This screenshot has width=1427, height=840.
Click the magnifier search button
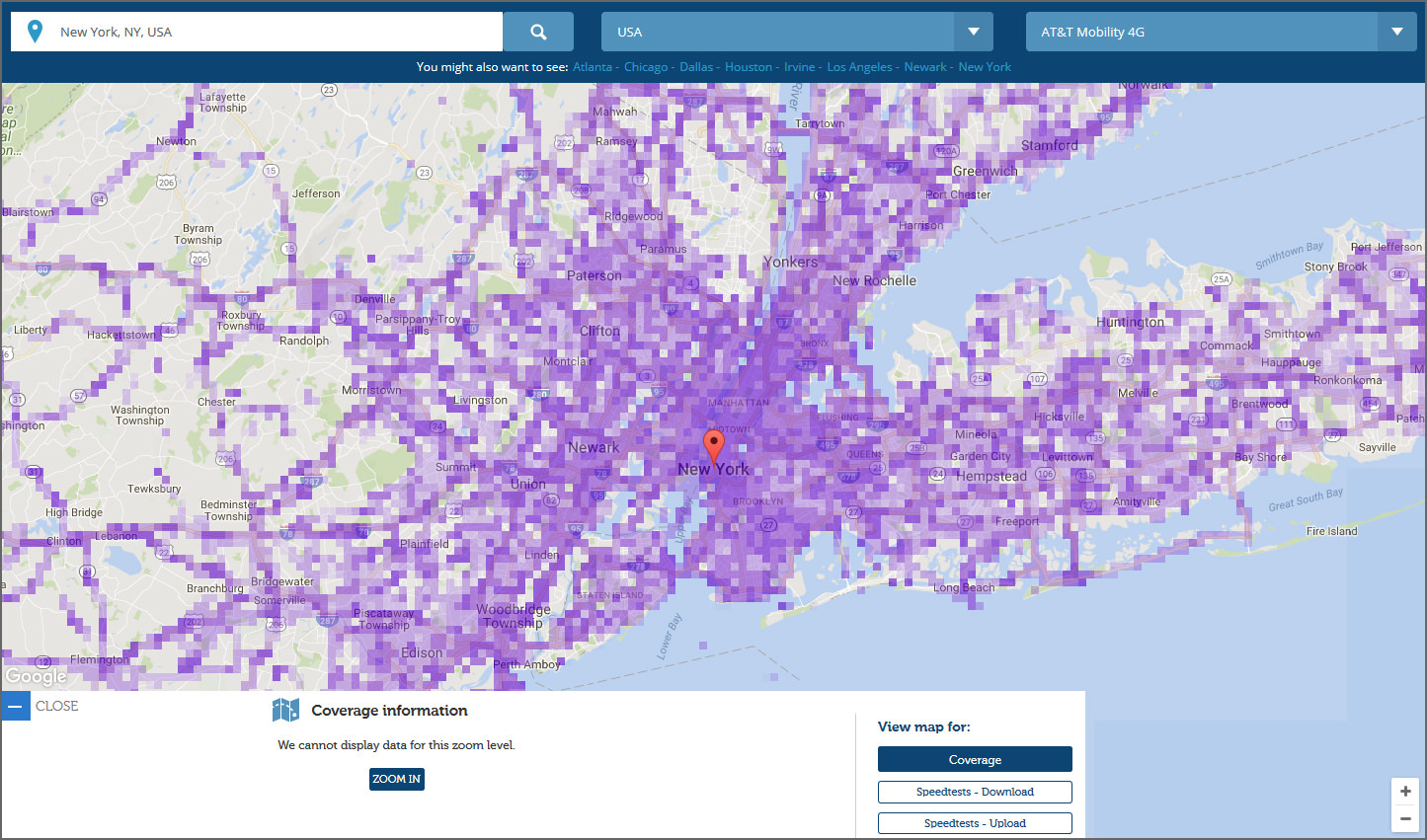(538, 32)
